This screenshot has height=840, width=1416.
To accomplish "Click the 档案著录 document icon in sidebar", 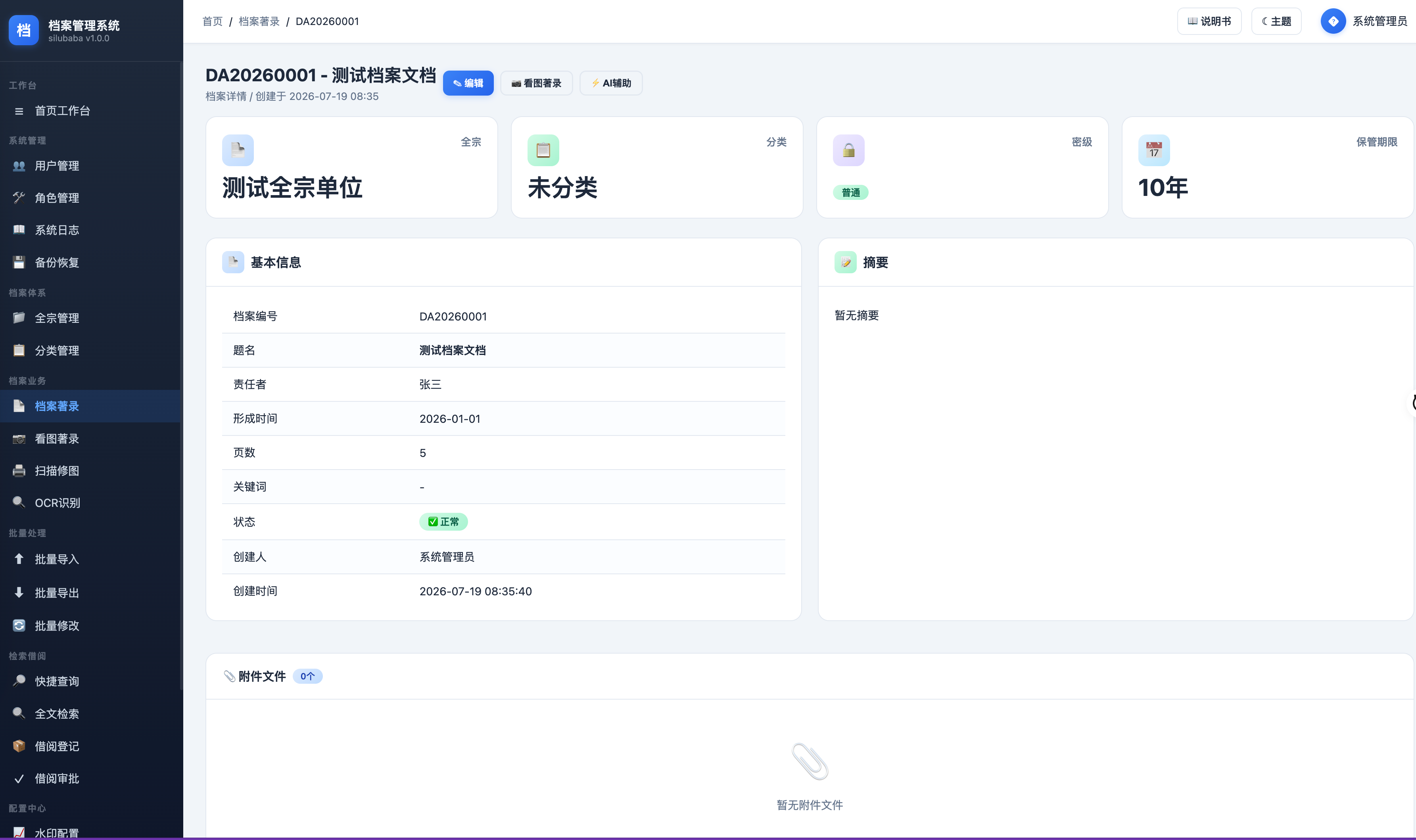I will pos(19,406).
